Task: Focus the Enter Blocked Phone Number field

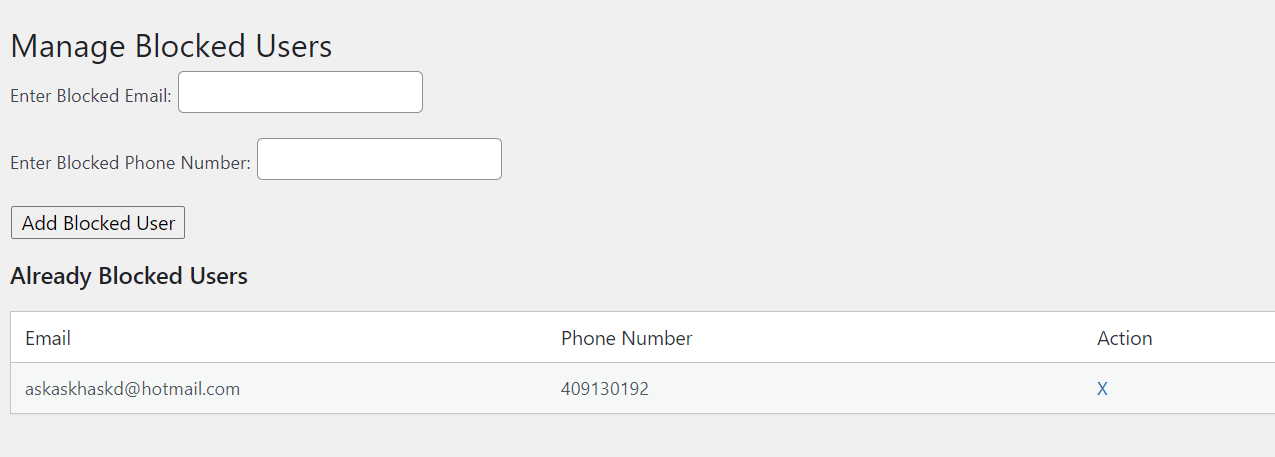Action: point(379,159)
